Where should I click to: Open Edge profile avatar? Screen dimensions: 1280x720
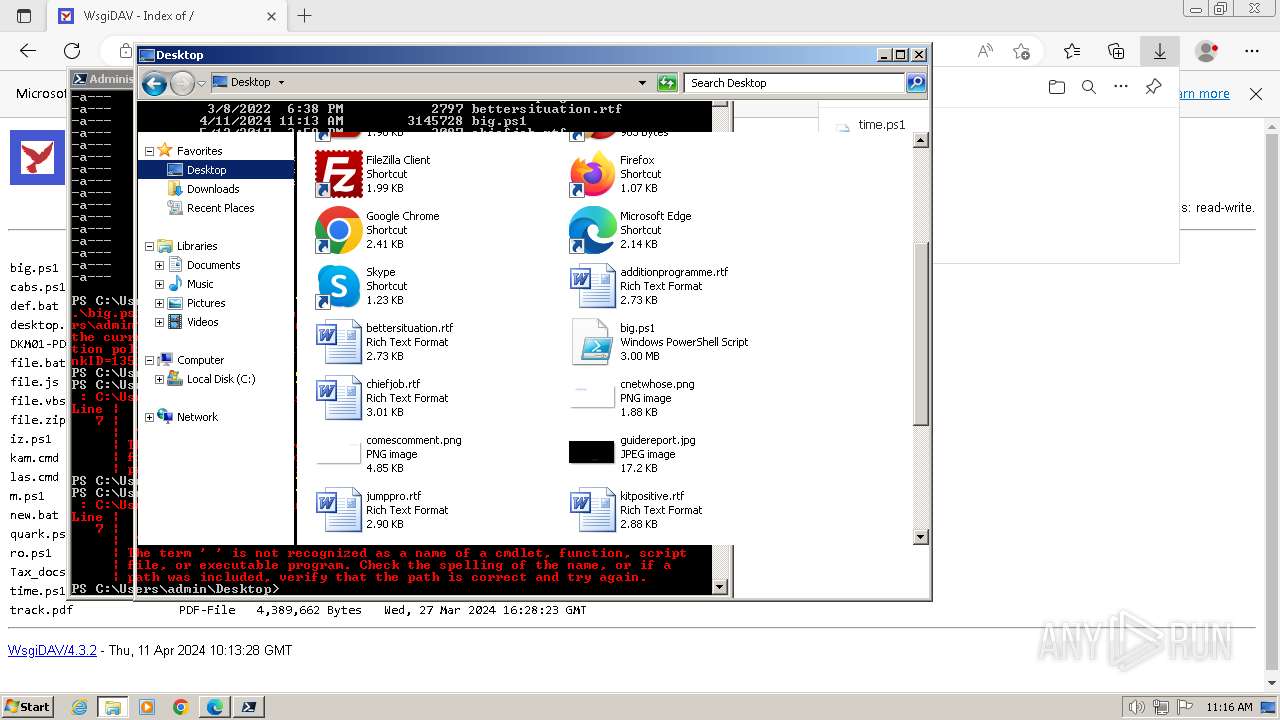click(1207, 51)
